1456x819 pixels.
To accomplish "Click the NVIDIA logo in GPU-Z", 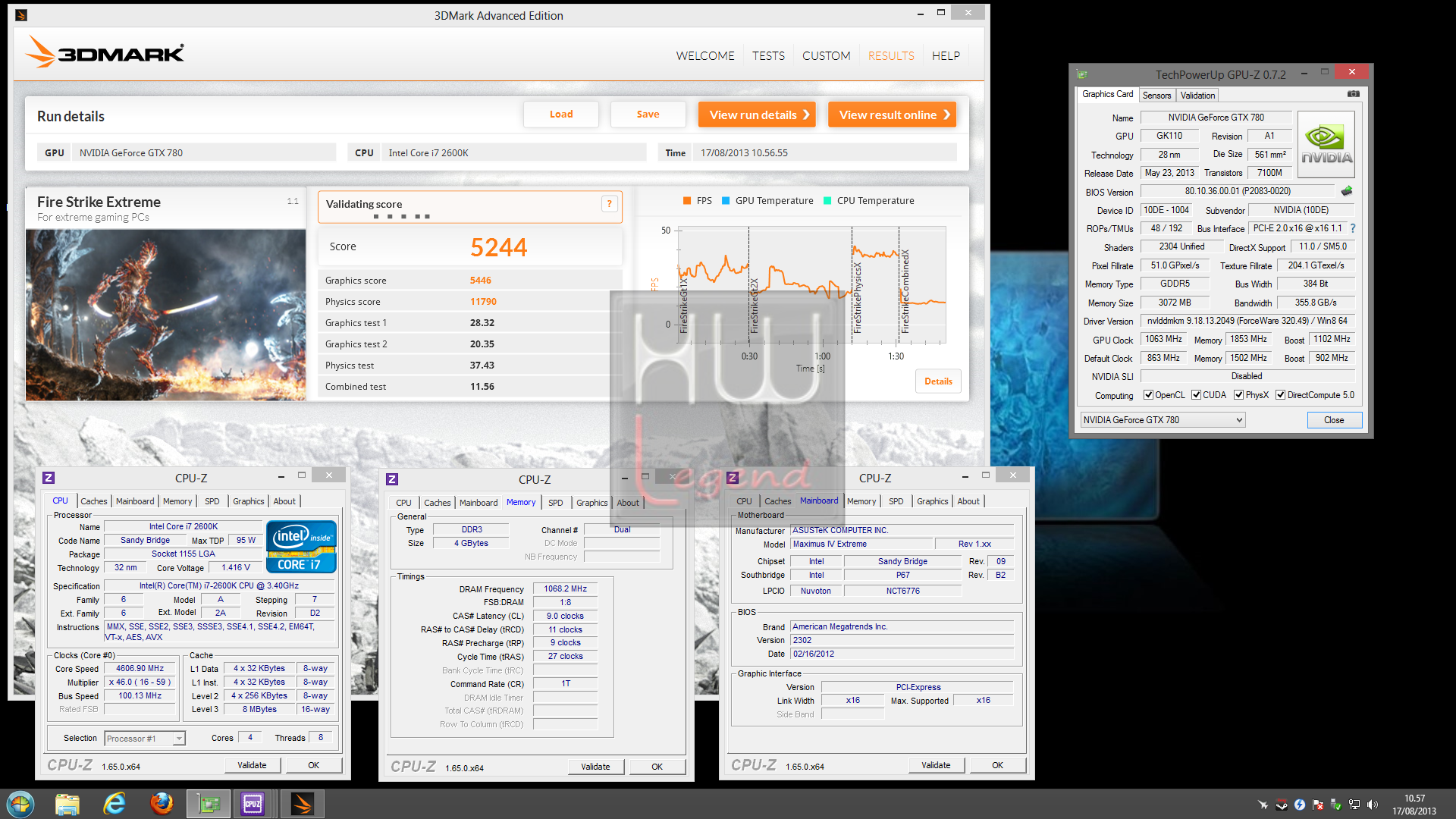I will pos(1326,145).
